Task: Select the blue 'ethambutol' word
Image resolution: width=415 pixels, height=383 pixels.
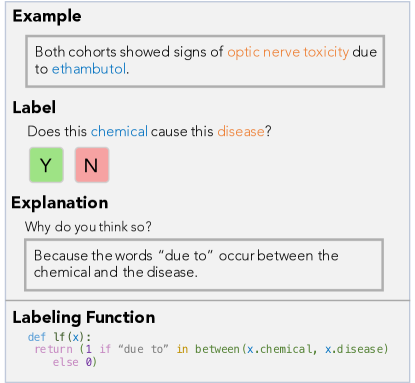Action: [x=89, y=69]
